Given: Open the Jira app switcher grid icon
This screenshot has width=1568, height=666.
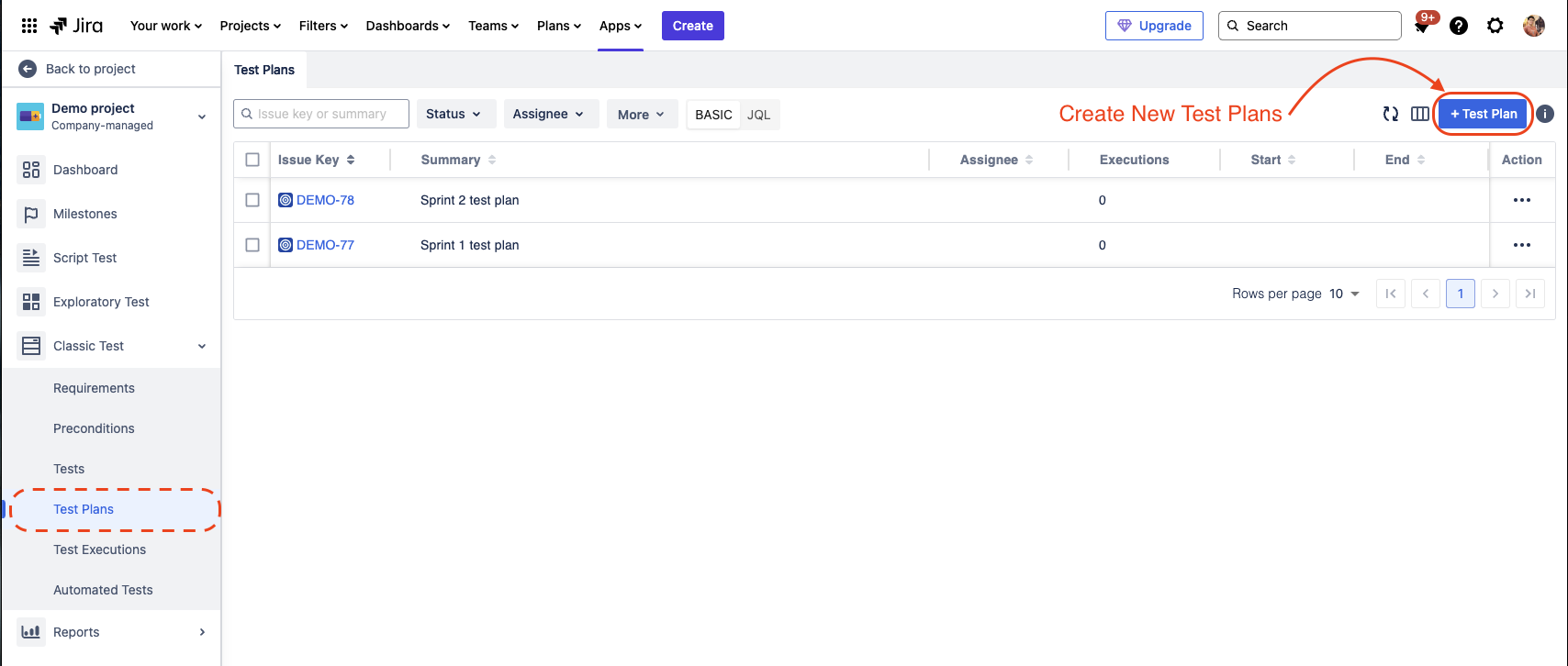Looking at the screenshot, I should (x=29, y=26).
